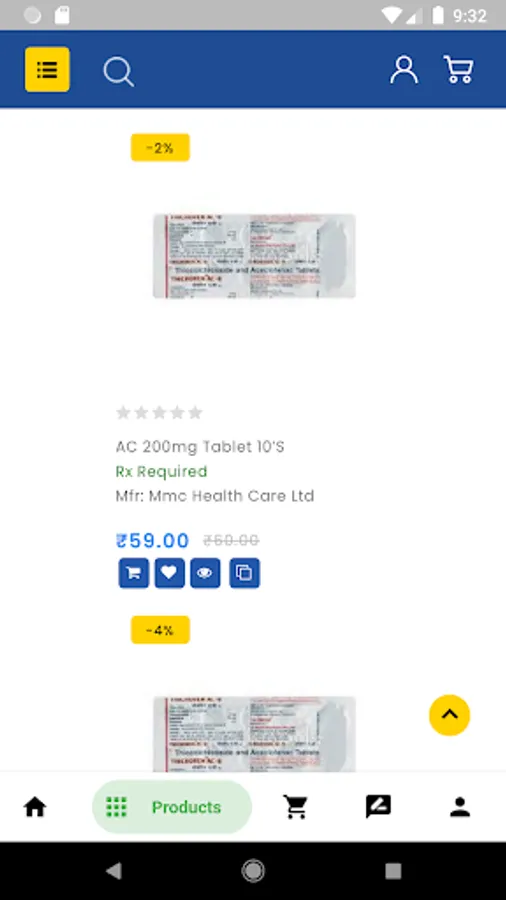Tap the first product tablet strip image
This screenshot has height=900, width=506.
pyautogui.click(x=254, y=256)
